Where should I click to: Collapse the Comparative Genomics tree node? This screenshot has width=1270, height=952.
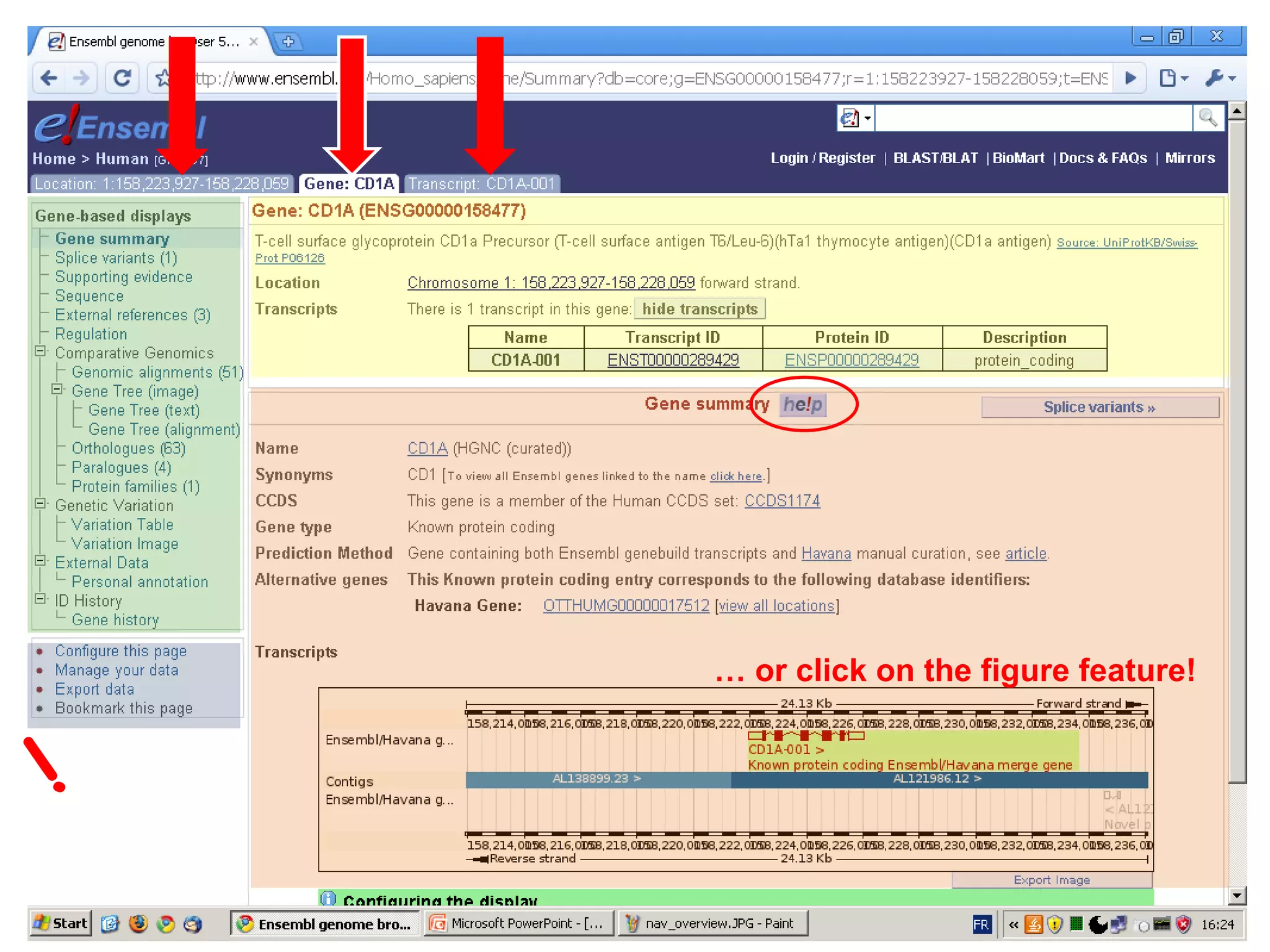(x=40, y=351)
